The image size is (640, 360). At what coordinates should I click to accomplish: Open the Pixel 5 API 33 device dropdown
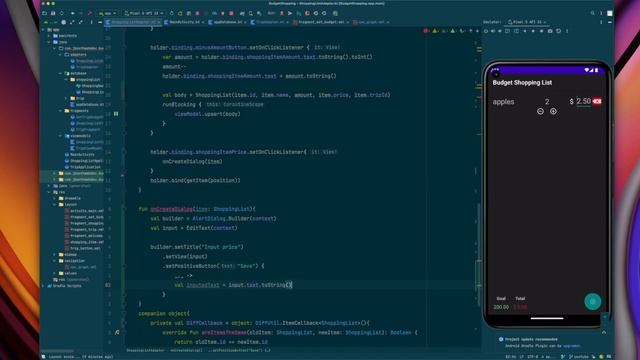(144, 13)
